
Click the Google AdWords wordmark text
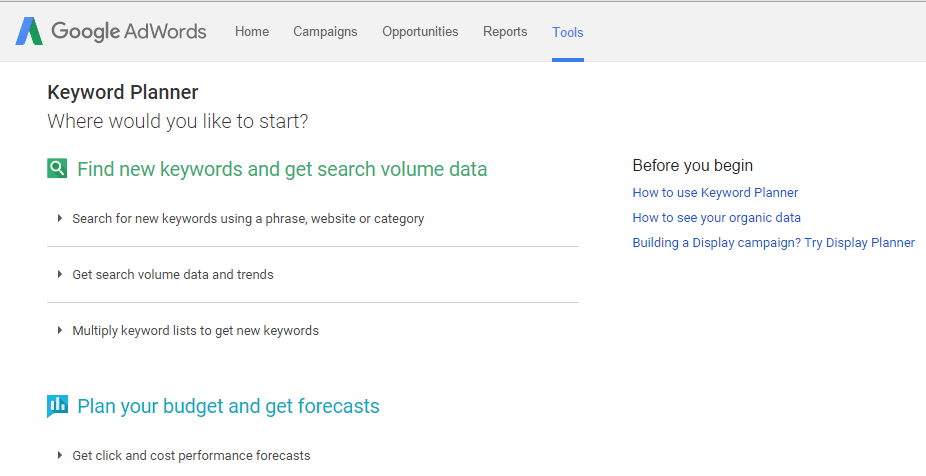(x=129, y=32)
